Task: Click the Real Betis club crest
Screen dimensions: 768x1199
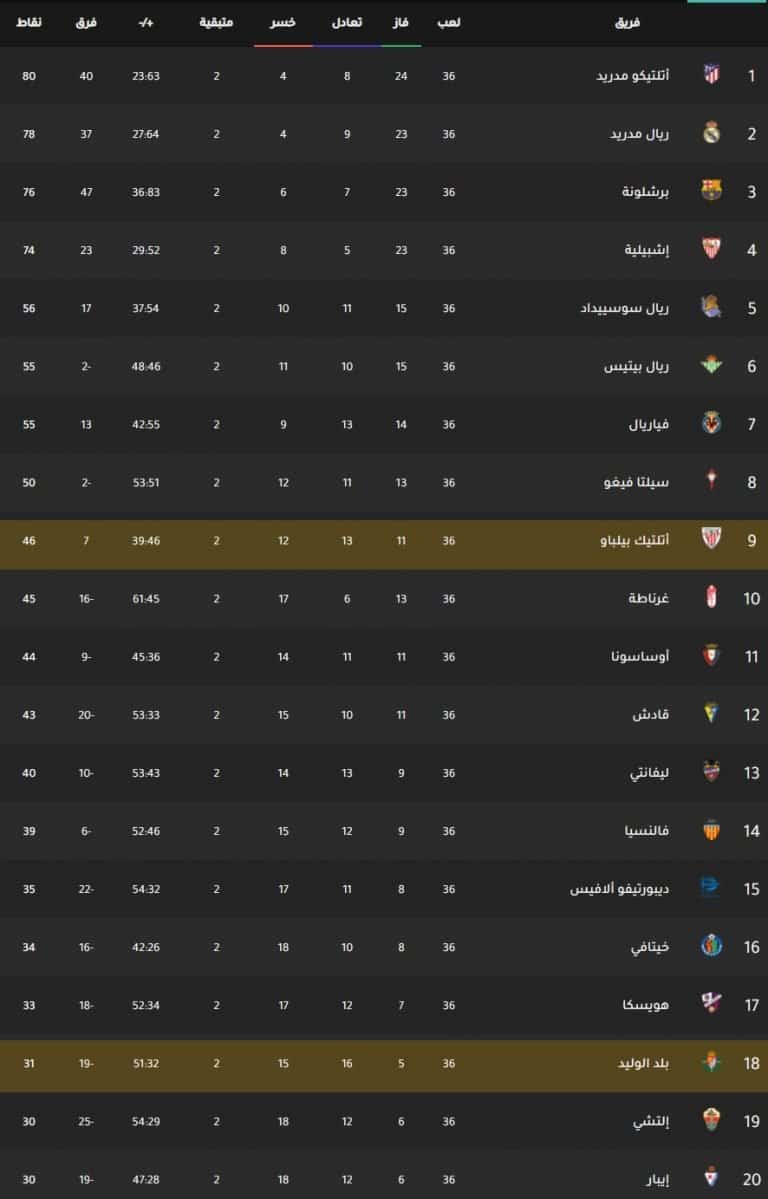Action: 711,366
